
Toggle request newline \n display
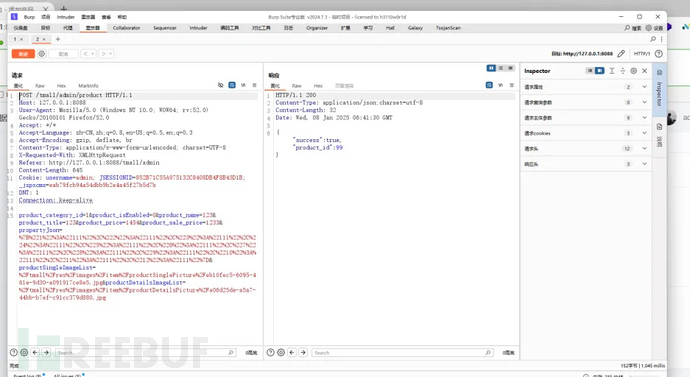(x=243, y=85)
